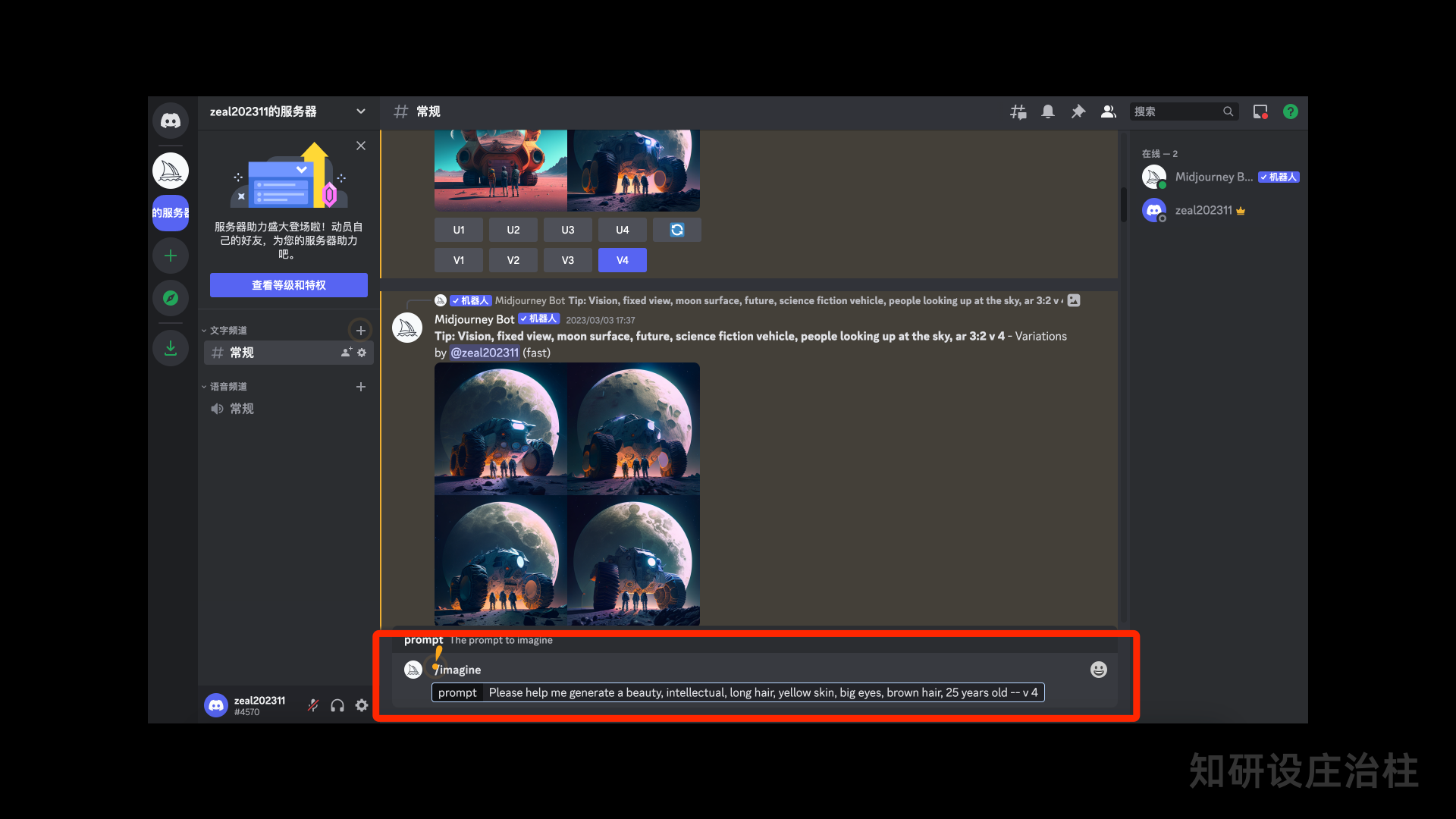Image resolution: width=1456 pixels, height=819 pixels.
Task: Click the Midjourney sailboat server icon
Action: pyautogui.click(x=171, y=171)
